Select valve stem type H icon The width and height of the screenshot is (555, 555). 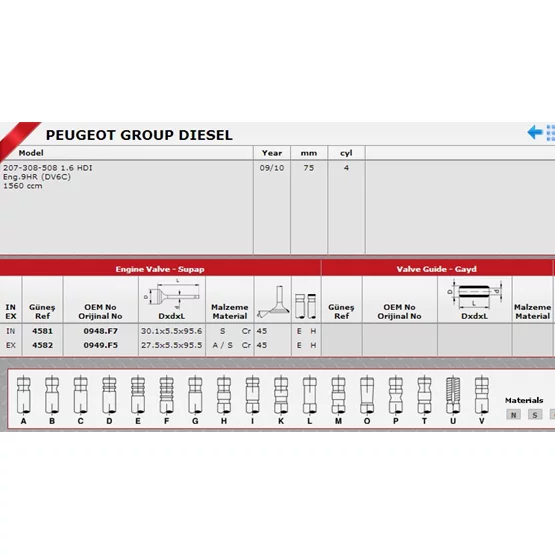click(x=224, y=395)
